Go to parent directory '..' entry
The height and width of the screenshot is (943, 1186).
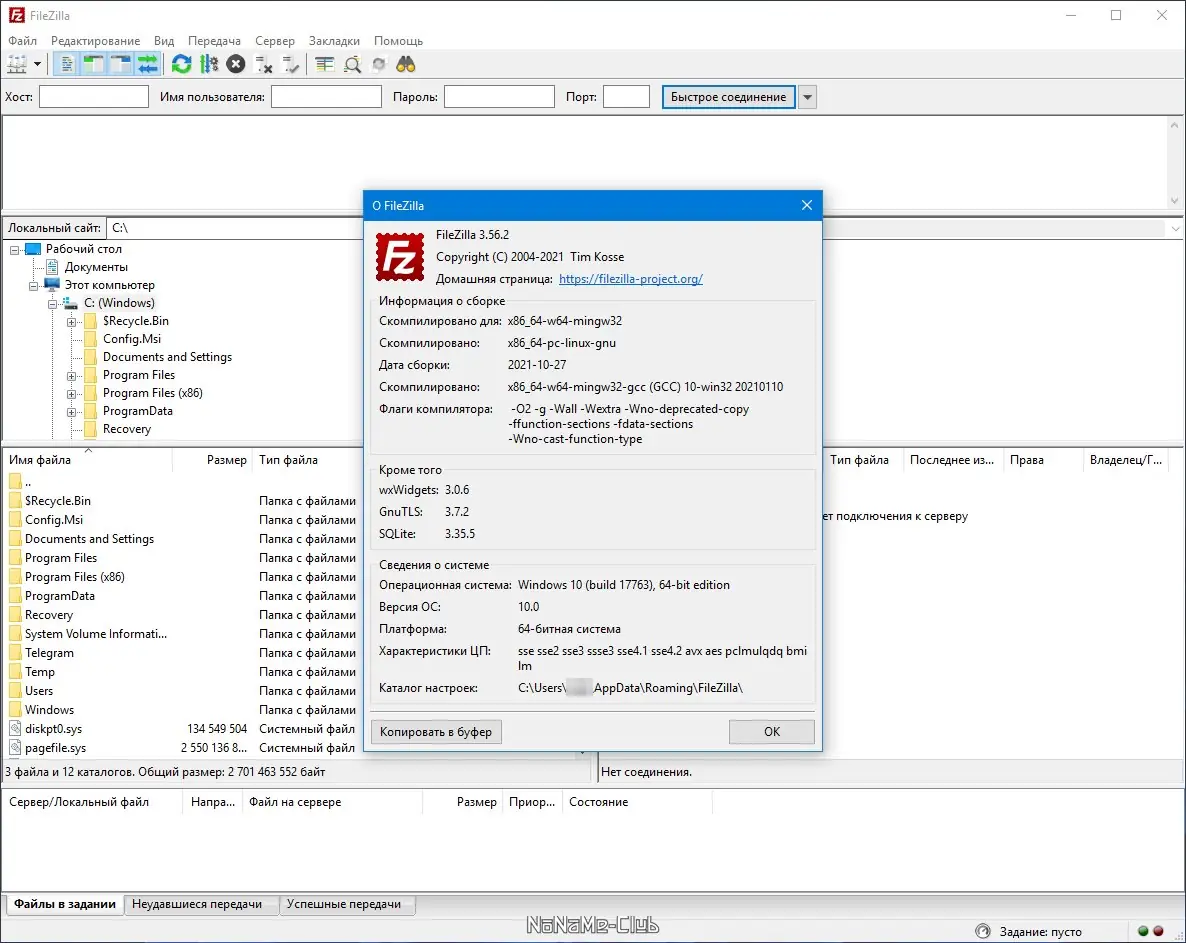point(28,482)
